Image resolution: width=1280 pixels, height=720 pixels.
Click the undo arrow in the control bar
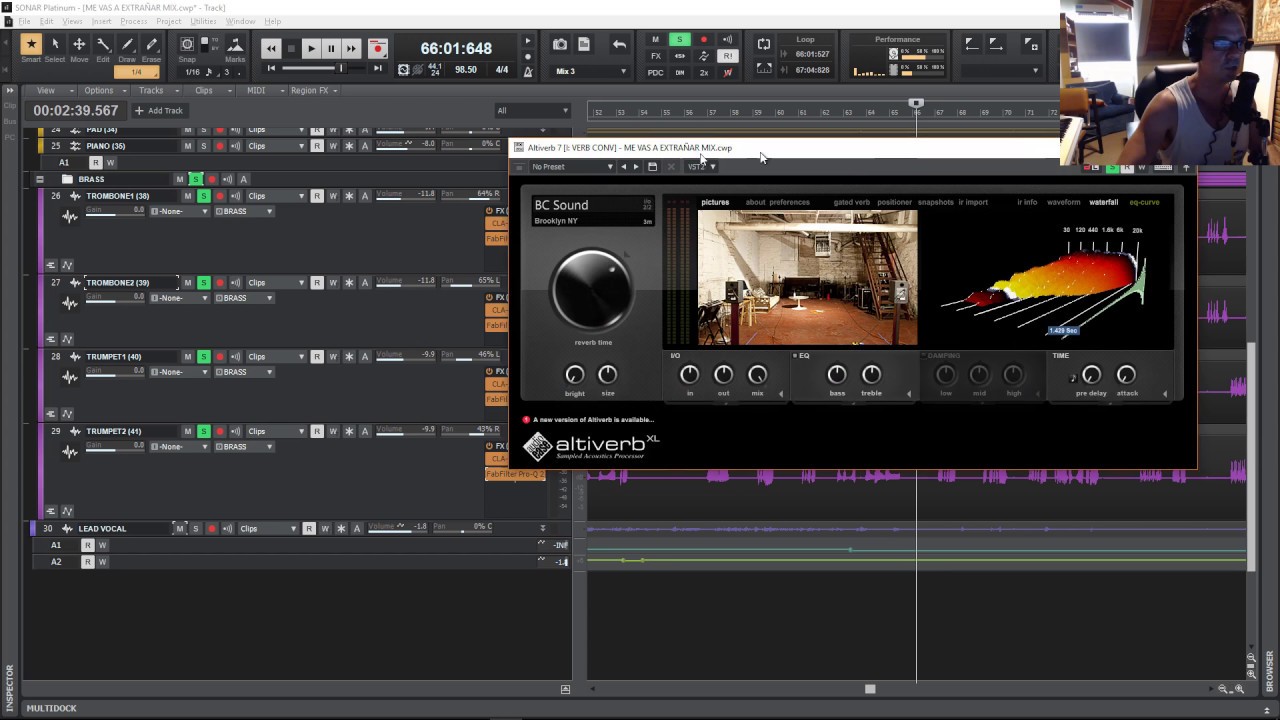pos(619,44)
